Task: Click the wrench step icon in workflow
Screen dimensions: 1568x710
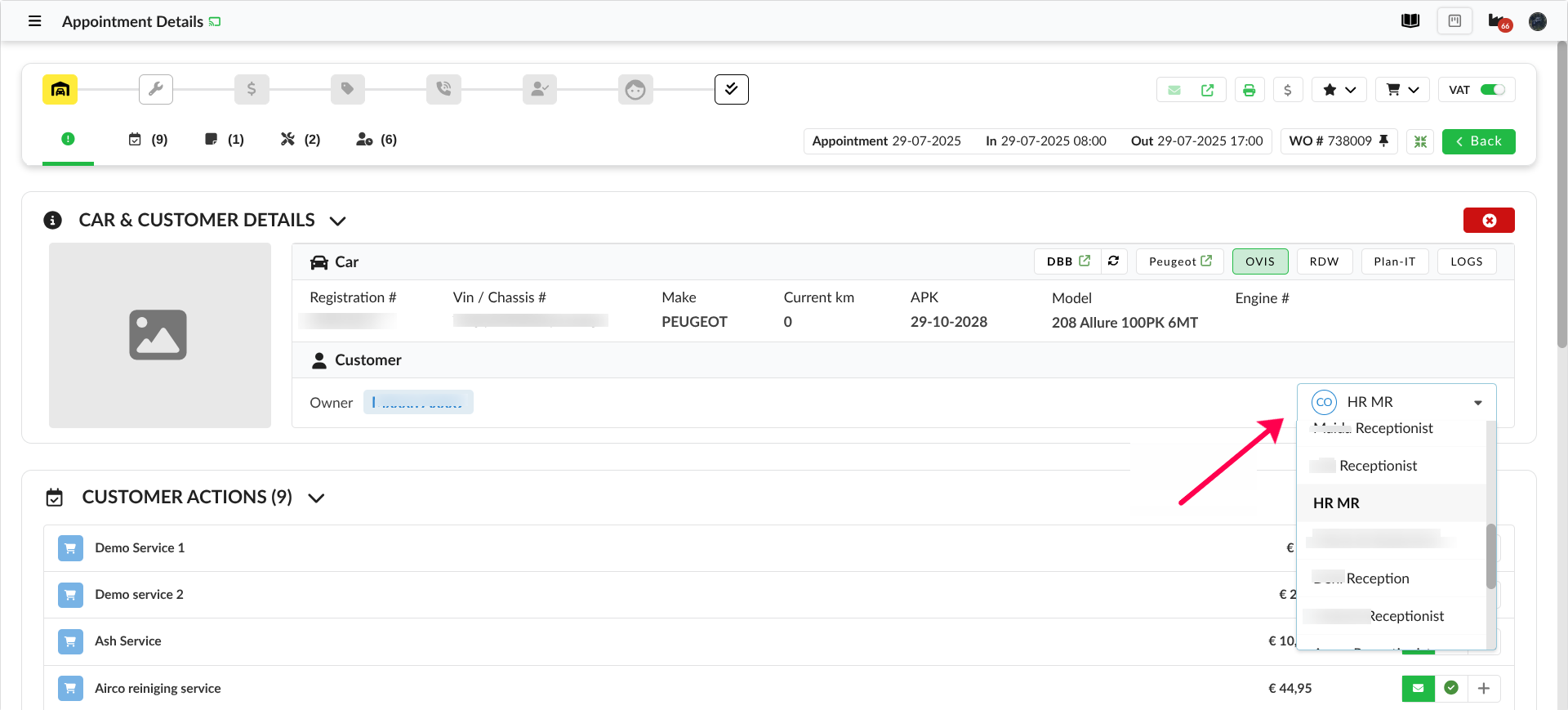Action: 155,89
